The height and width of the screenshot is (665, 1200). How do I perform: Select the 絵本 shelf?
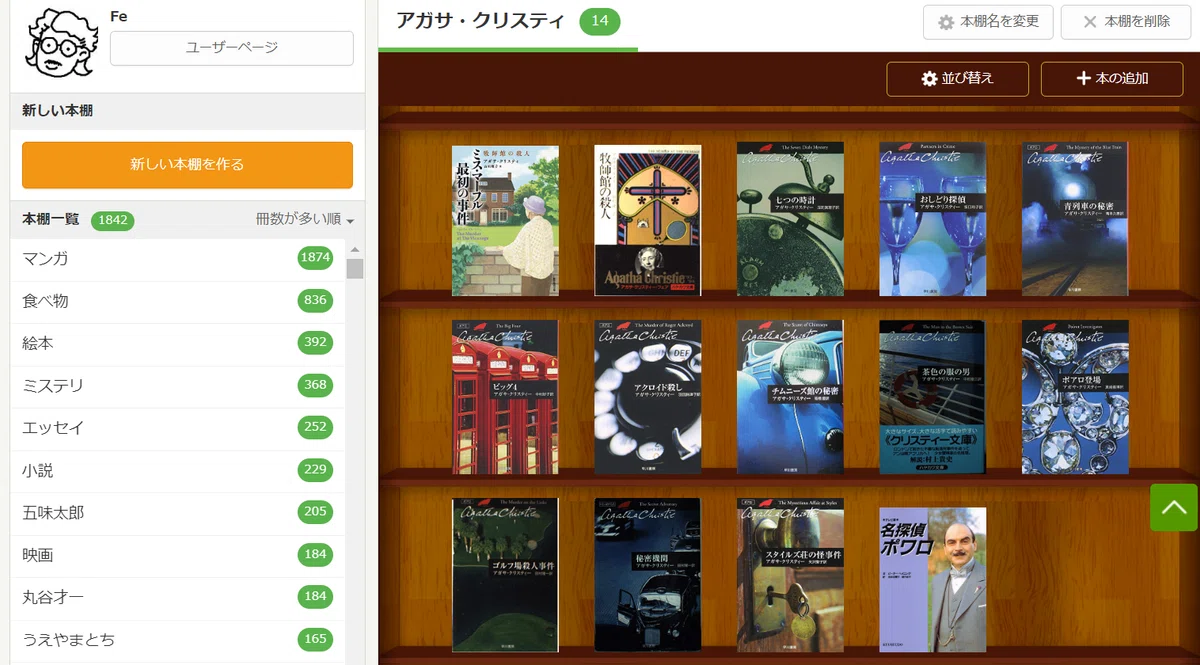tap(177, 343)
